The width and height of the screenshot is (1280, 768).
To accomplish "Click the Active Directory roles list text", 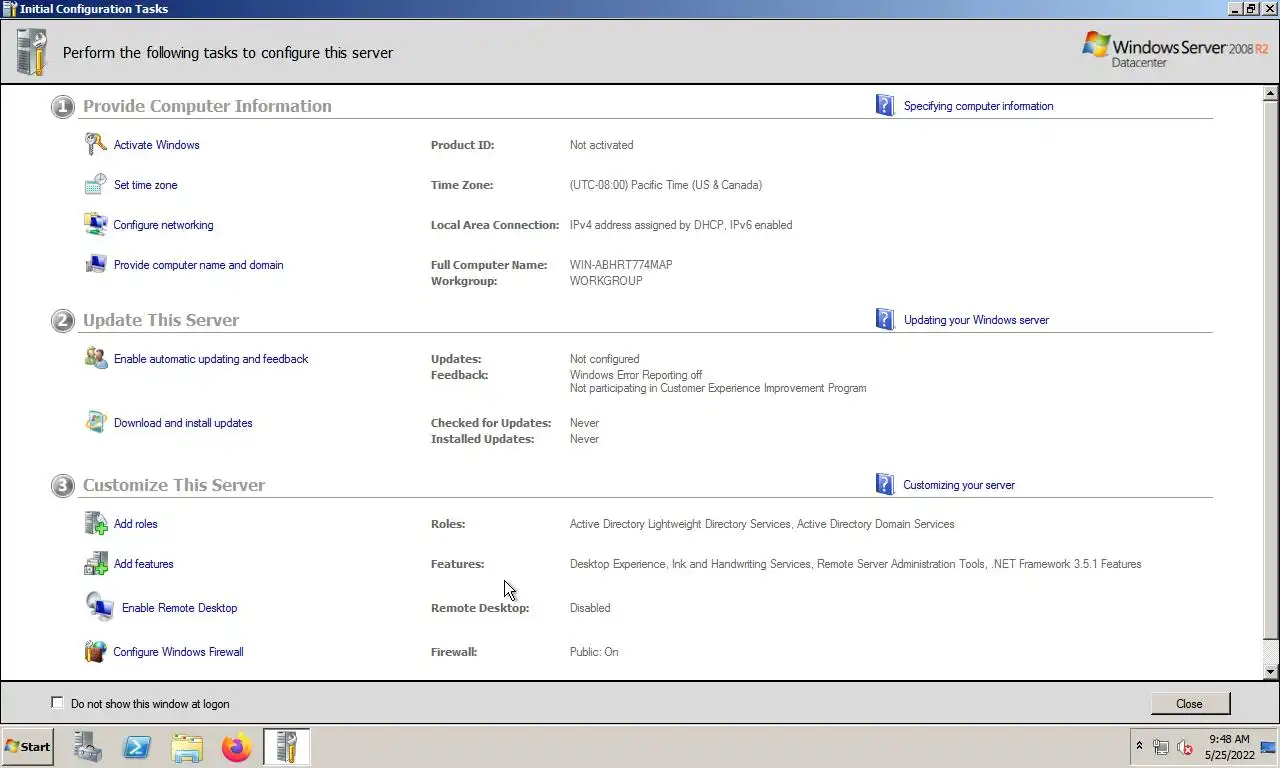I will [x=762, y=524].
